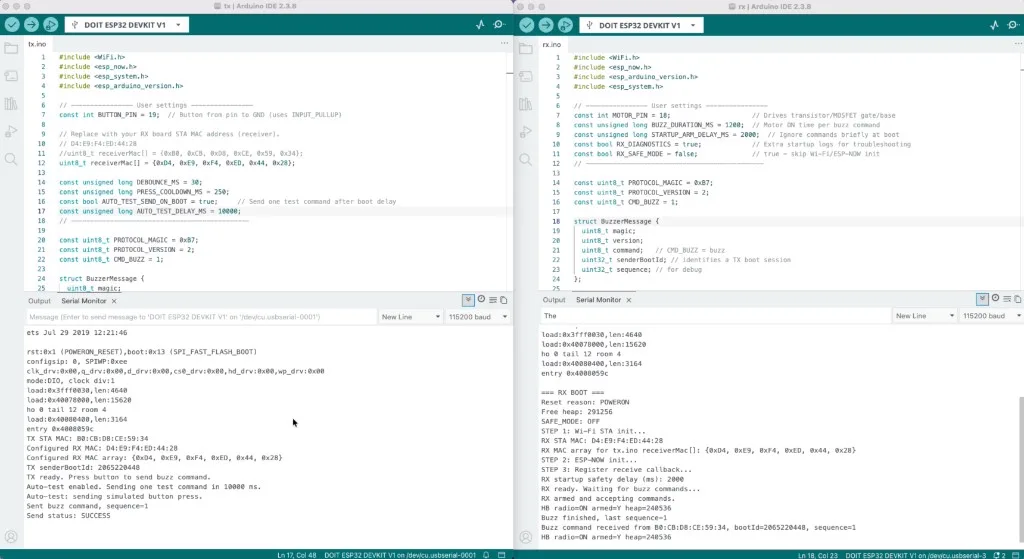This screenshot has height=559, width=1024.
Task: Toggle autoscroll in rx Serial Monitor
Action: pyautogui.click(x=982, y=298)
